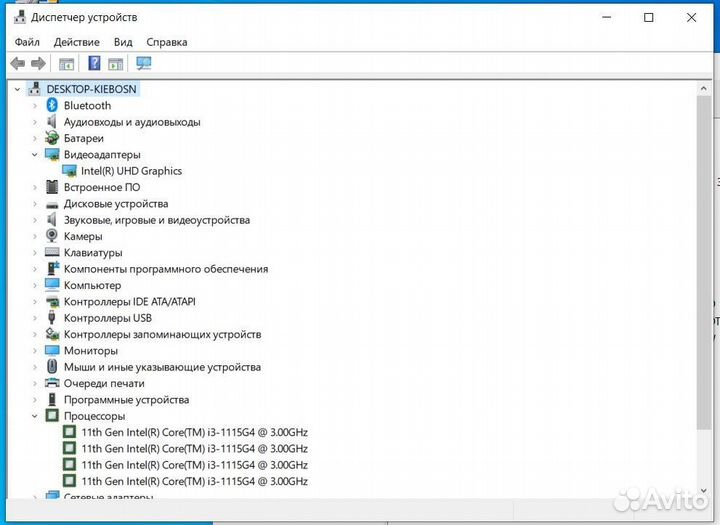This screenshot has height=525, width=720.
Task: Click the Клавиатуры keyboard icon
Action: pyautogui.click(x=52, y=252)
